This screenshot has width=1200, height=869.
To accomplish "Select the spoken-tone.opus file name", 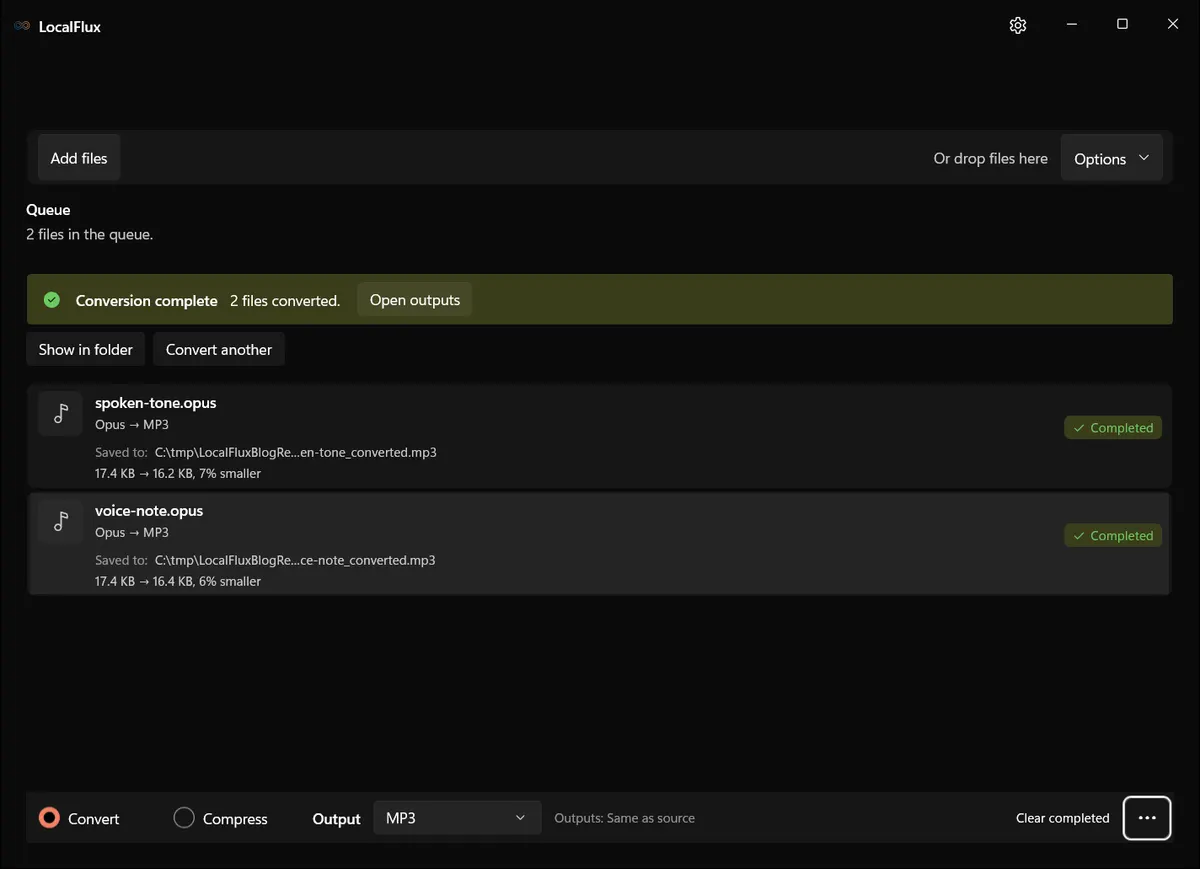I will coord(156,403).
